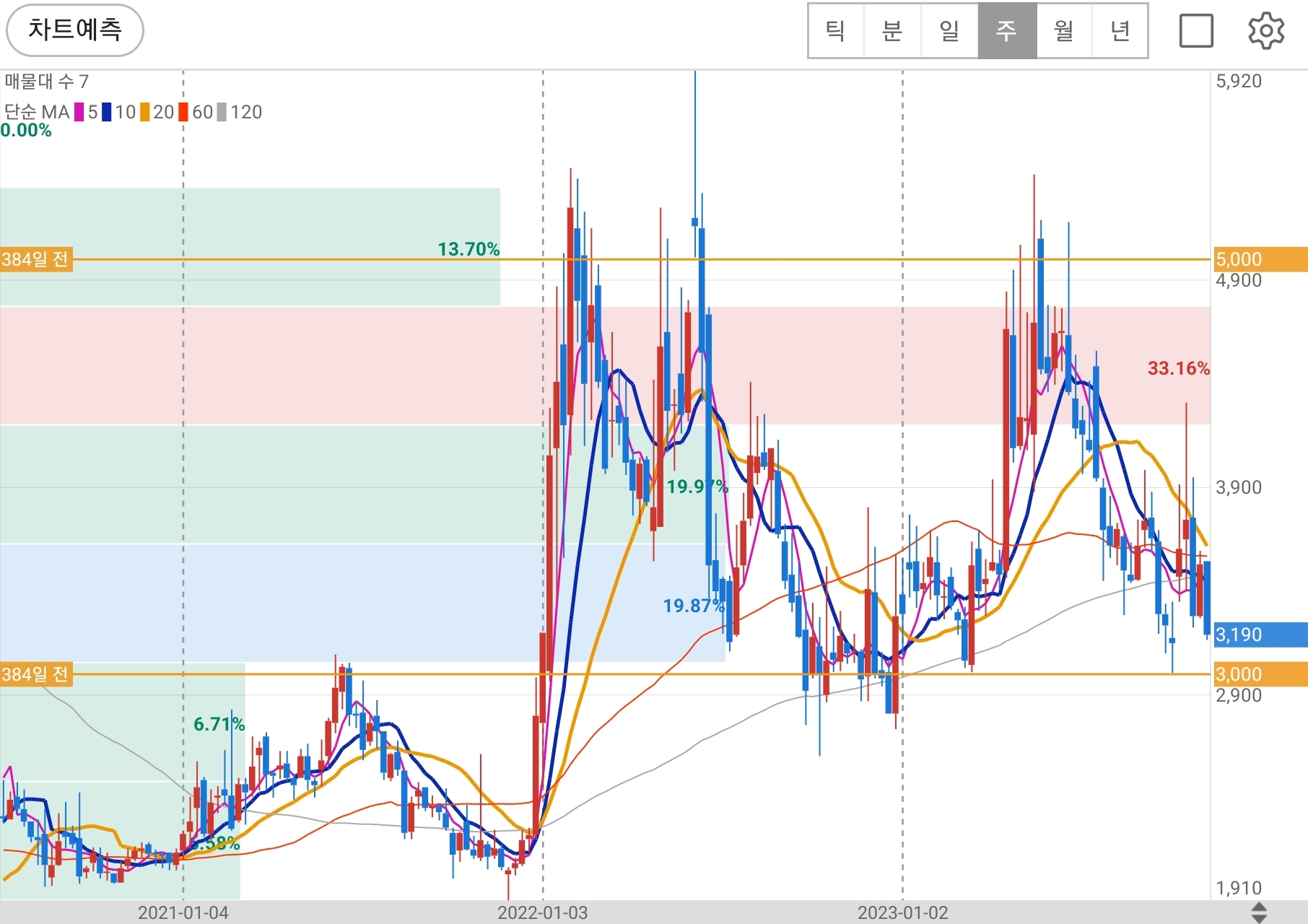Click the 2022-01-03 date label

(543, 912)
